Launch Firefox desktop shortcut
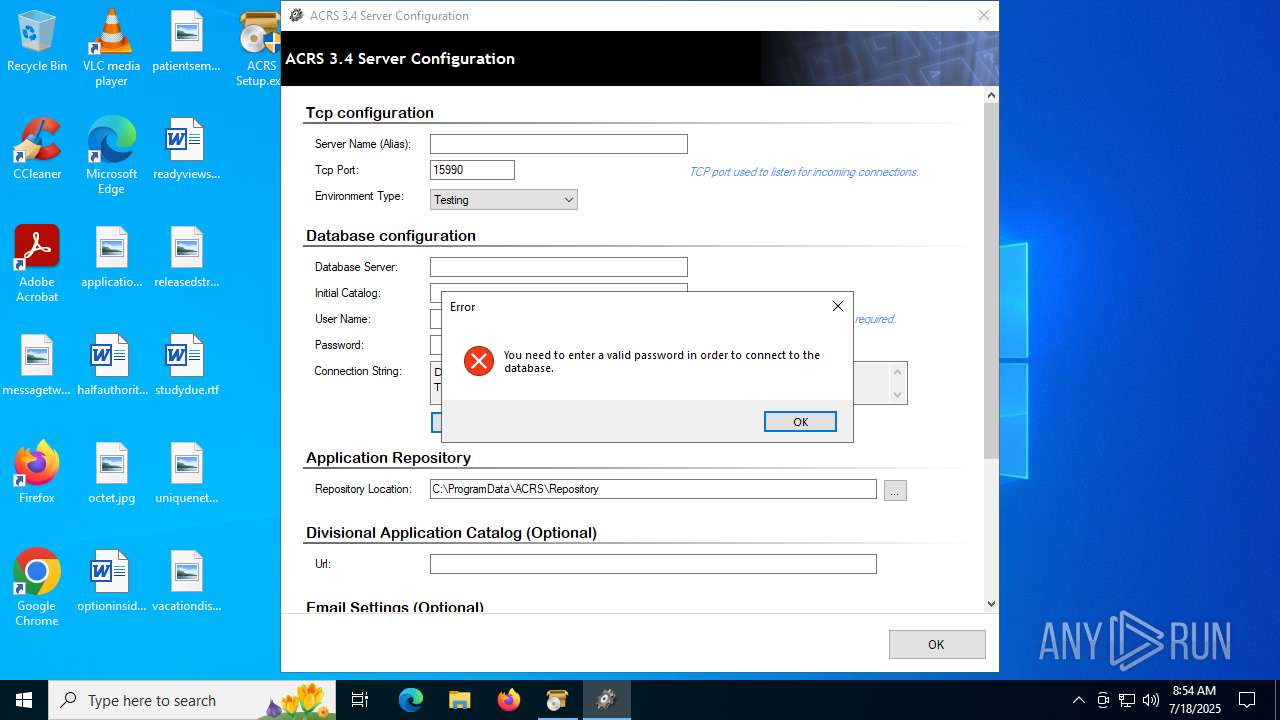The height and width of the screenshot is (720, 1280). pyautogui.click(x=37, y=473)
